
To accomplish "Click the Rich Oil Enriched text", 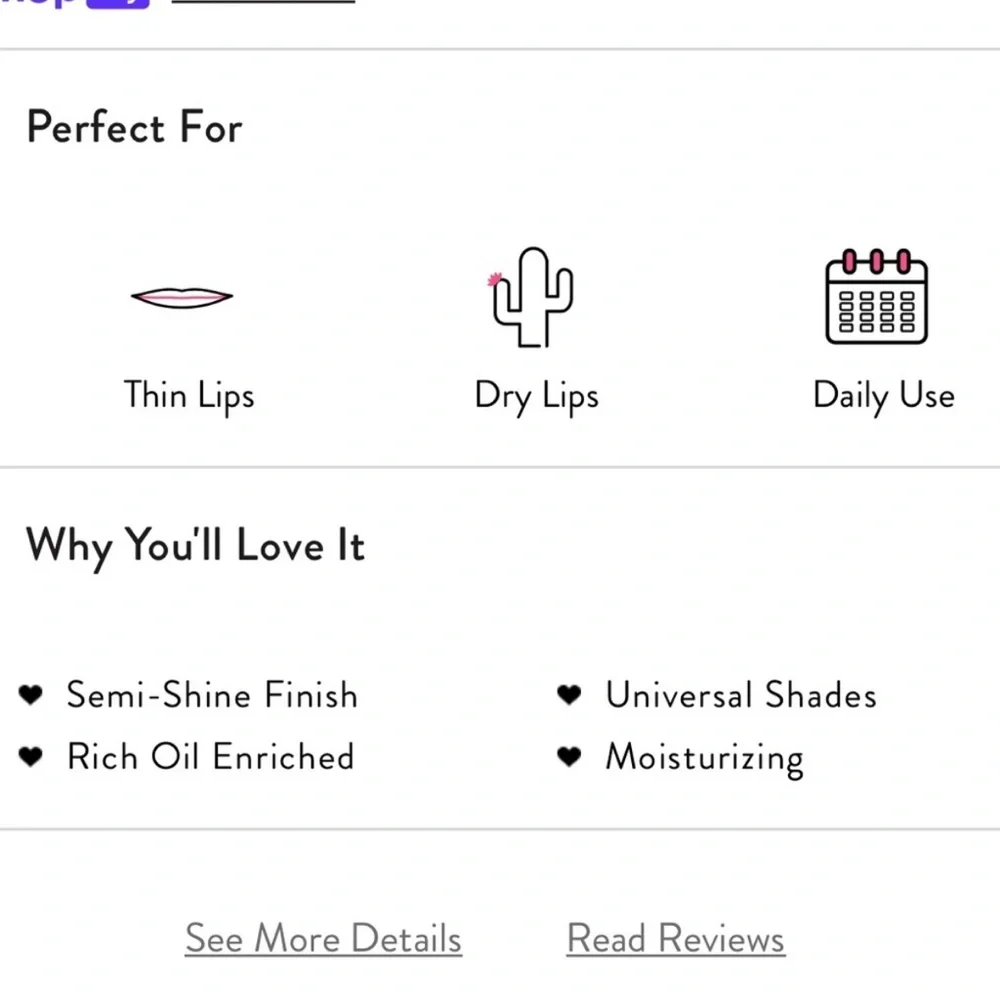I will tap(210, 757).
